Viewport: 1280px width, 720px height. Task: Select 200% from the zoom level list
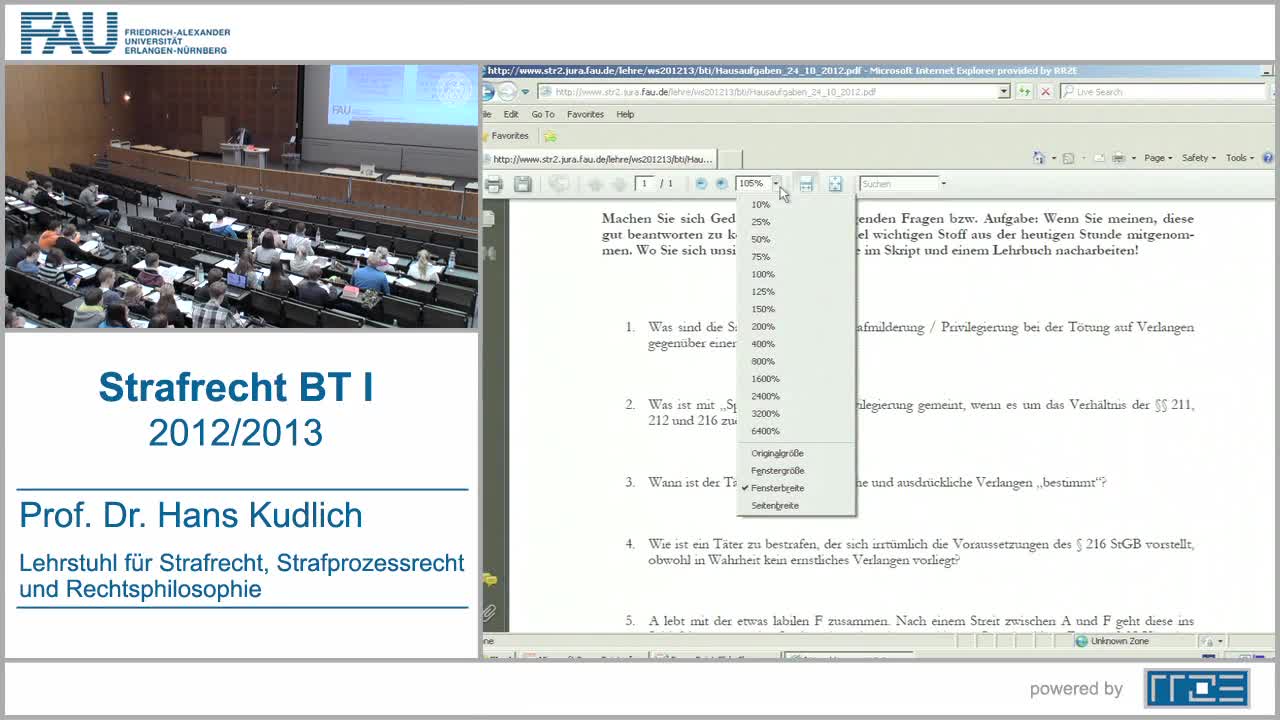761,326
